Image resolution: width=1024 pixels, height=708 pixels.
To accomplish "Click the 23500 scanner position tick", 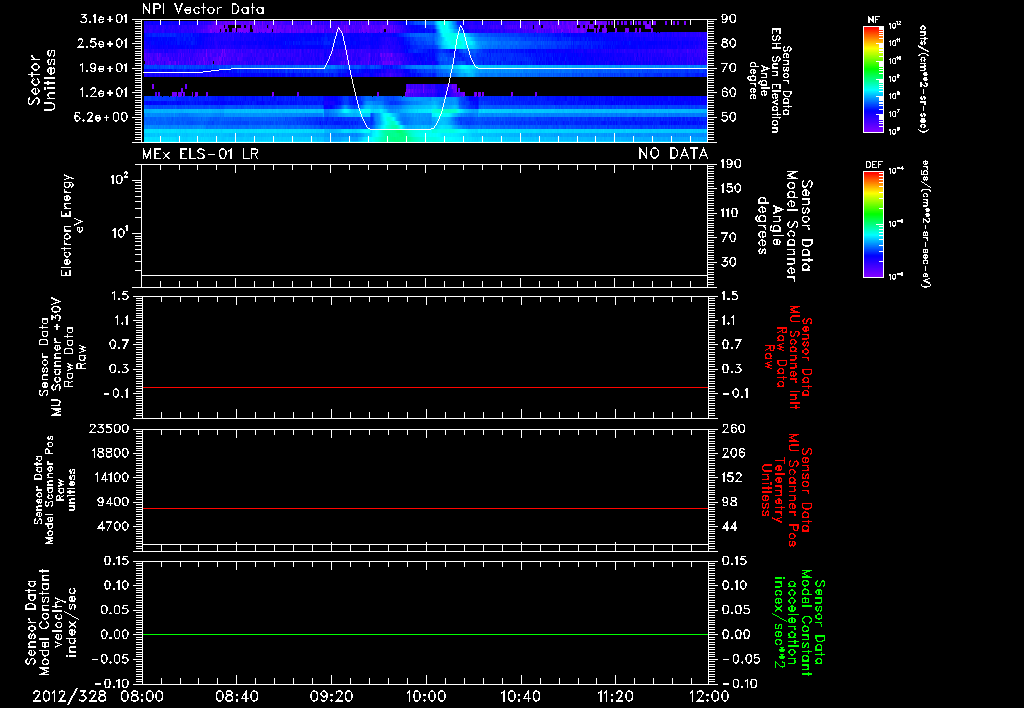I will [108, 428].
